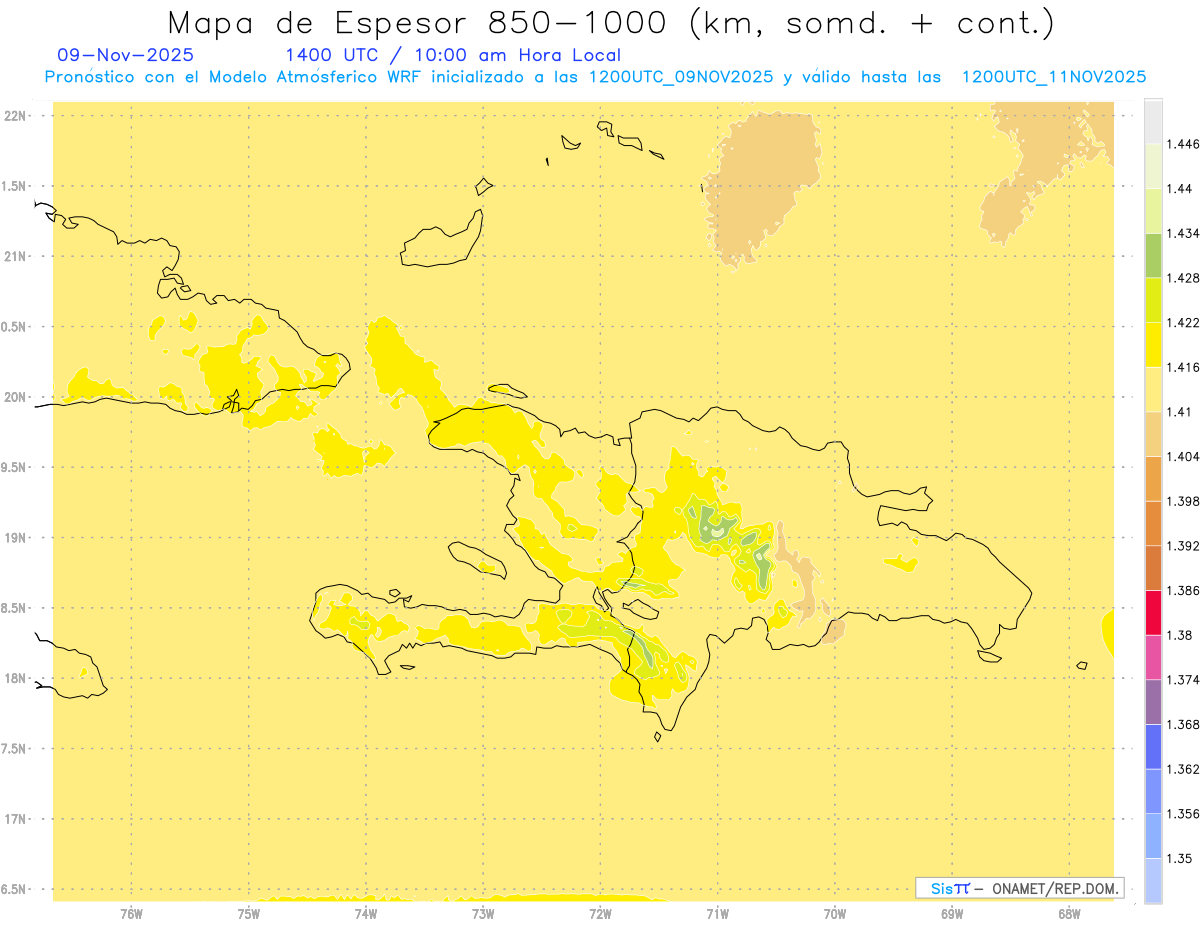Image resolution: width=1200 pixels, height=927 pixels.
Task: Click the '9.5N' latitude label
Action: coord(13,467)
